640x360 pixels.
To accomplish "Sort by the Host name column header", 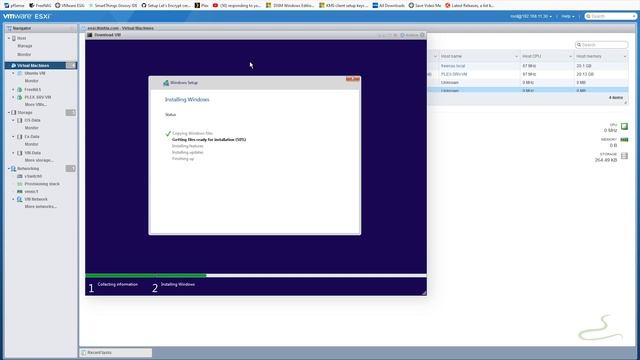I will point(451,56).
